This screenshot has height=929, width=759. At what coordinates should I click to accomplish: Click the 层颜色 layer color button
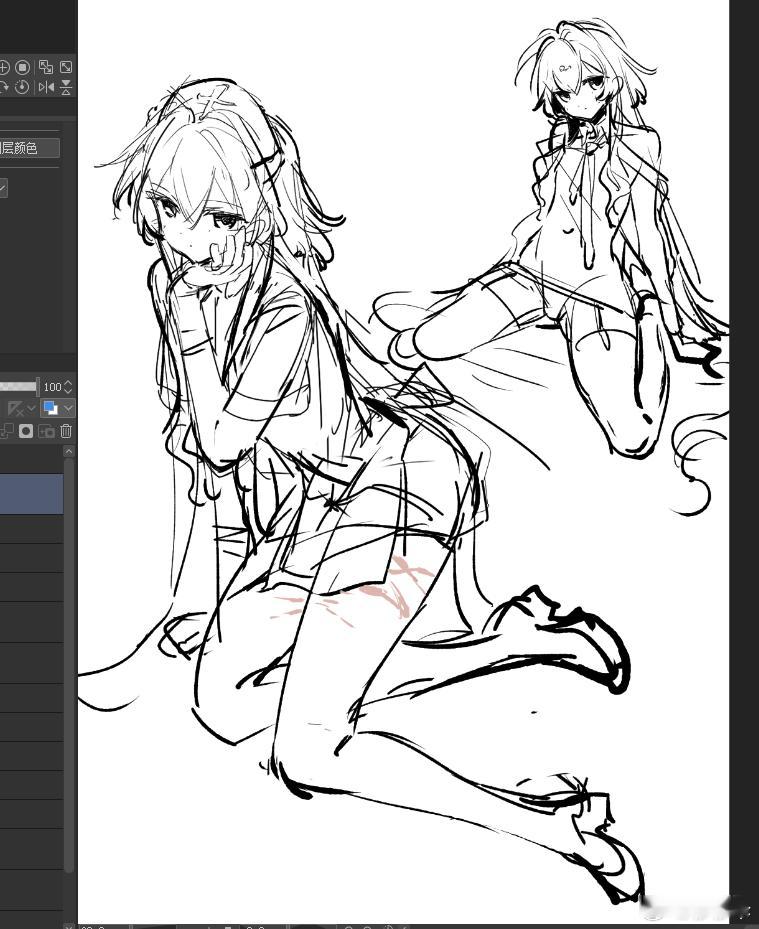pyautogui.click(x=29, y=148)
